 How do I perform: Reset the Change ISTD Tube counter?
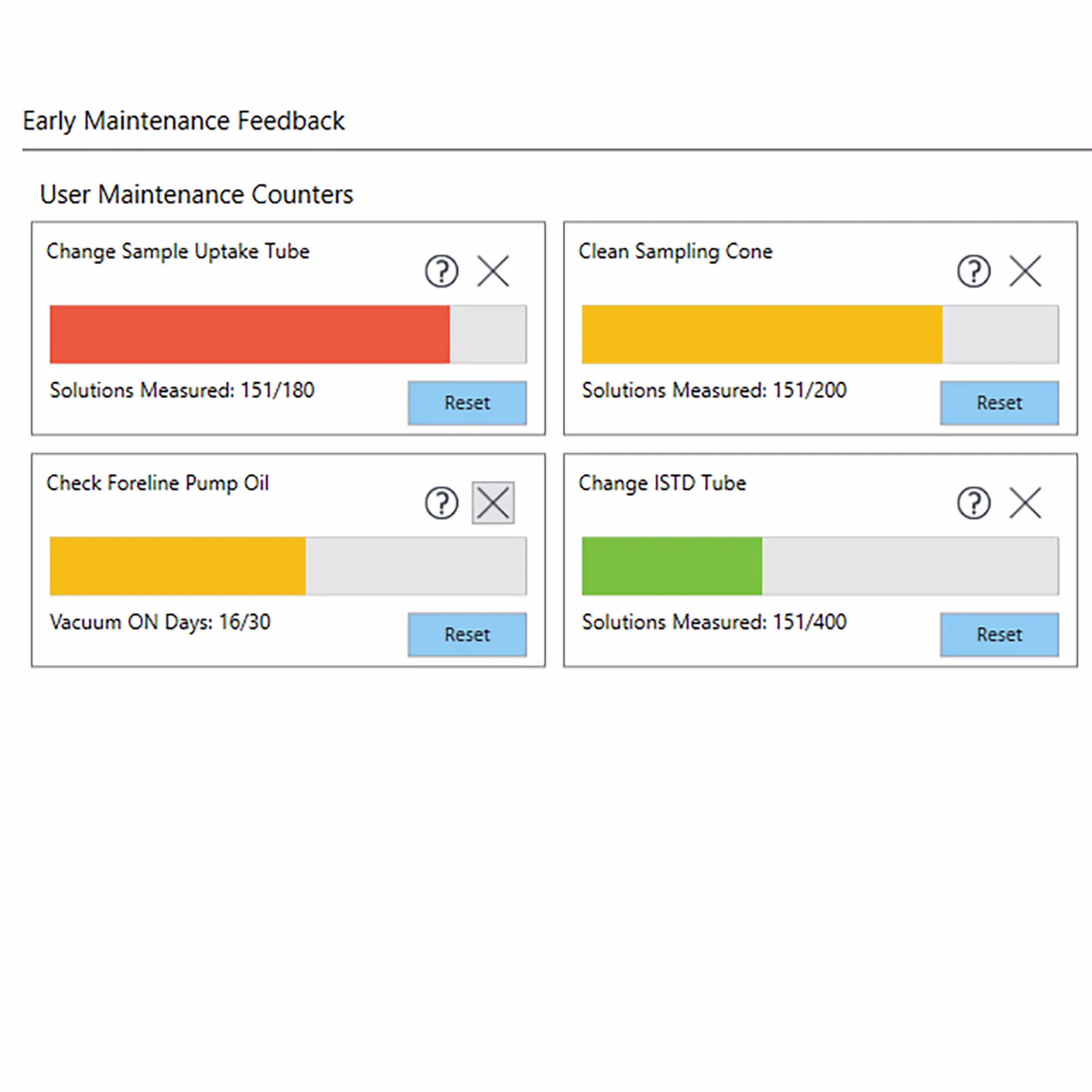click(999, 635)
